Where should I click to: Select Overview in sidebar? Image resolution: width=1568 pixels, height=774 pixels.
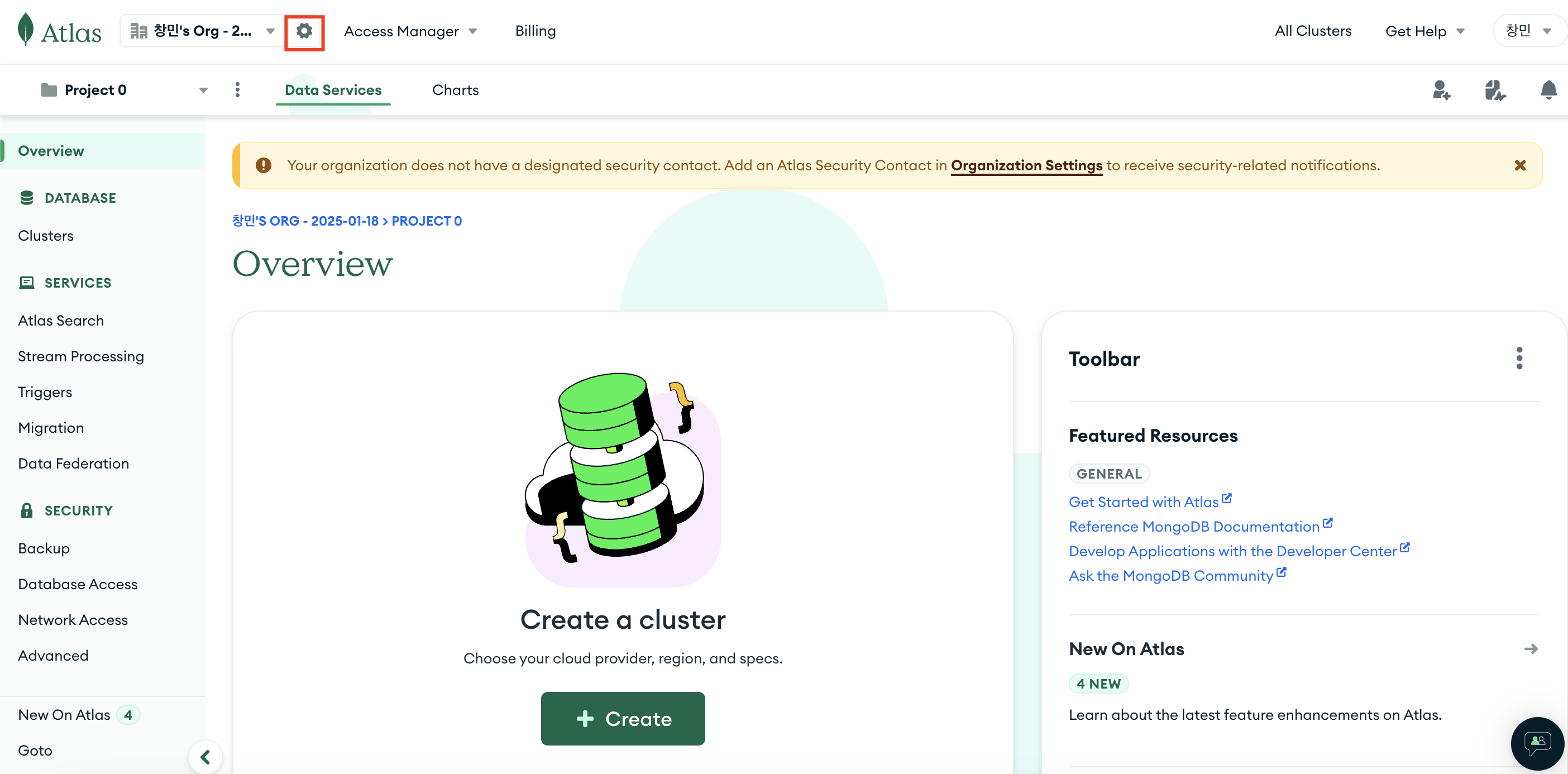pyautogui.click(x=103, y=151)
